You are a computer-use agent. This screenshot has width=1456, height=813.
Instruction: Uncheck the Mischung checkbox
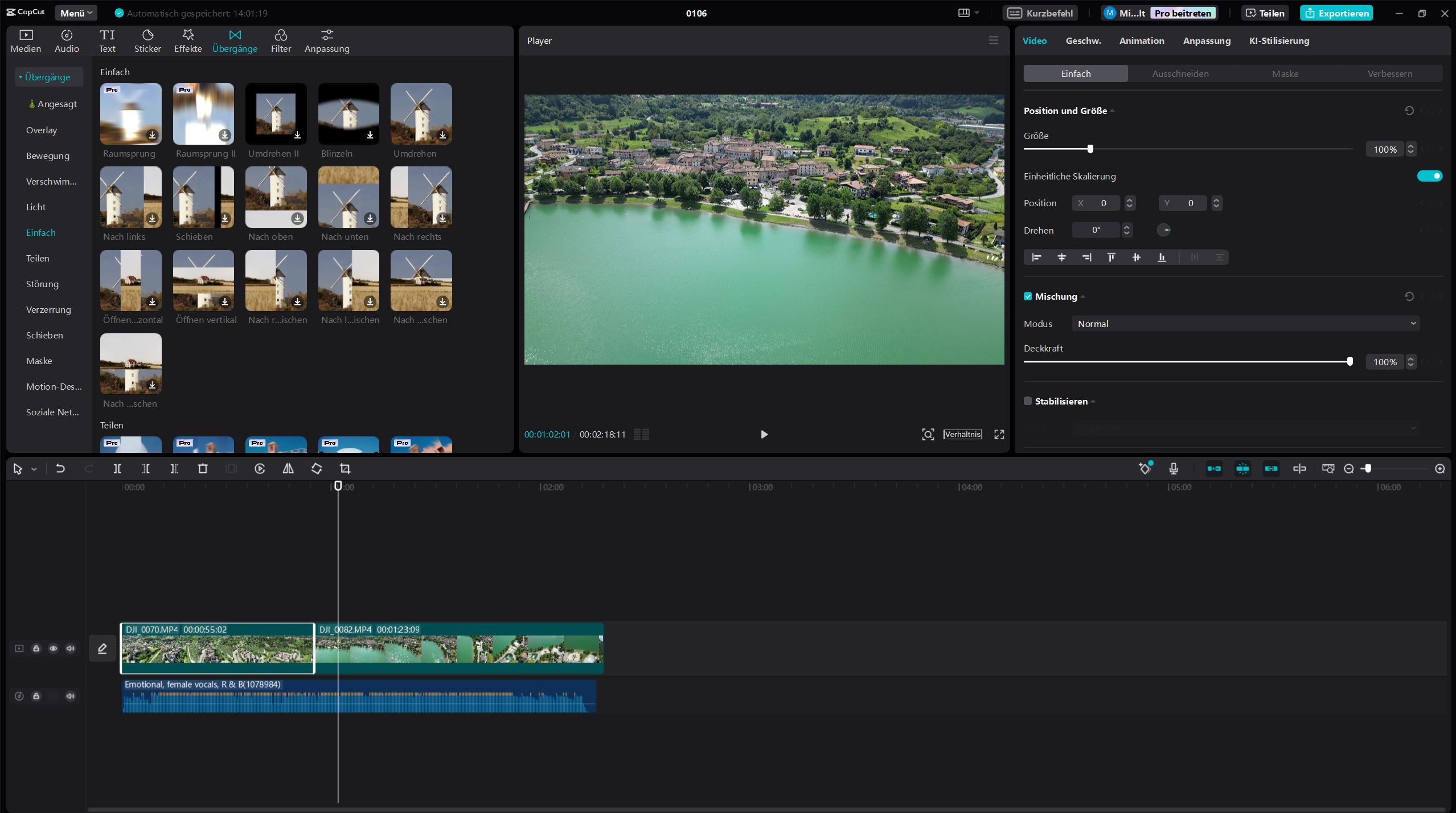pyautogui.click(x=1028, y=296)
